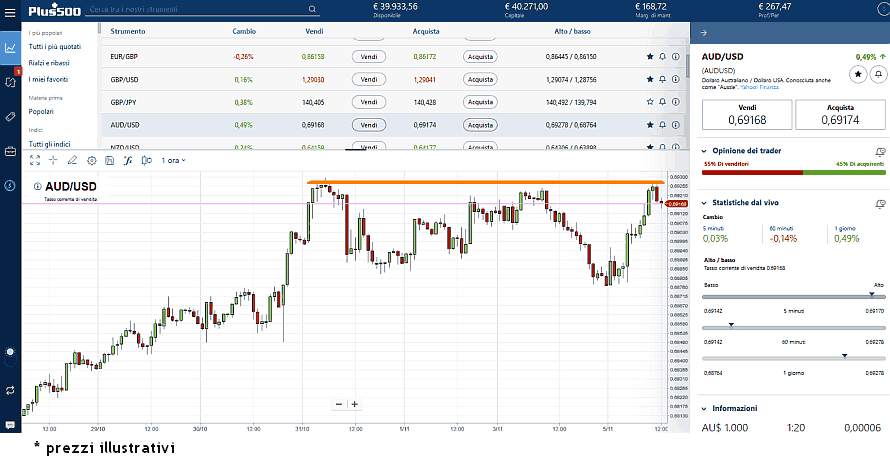Toggle the AUD/USD favorite star in side panel

857,74
